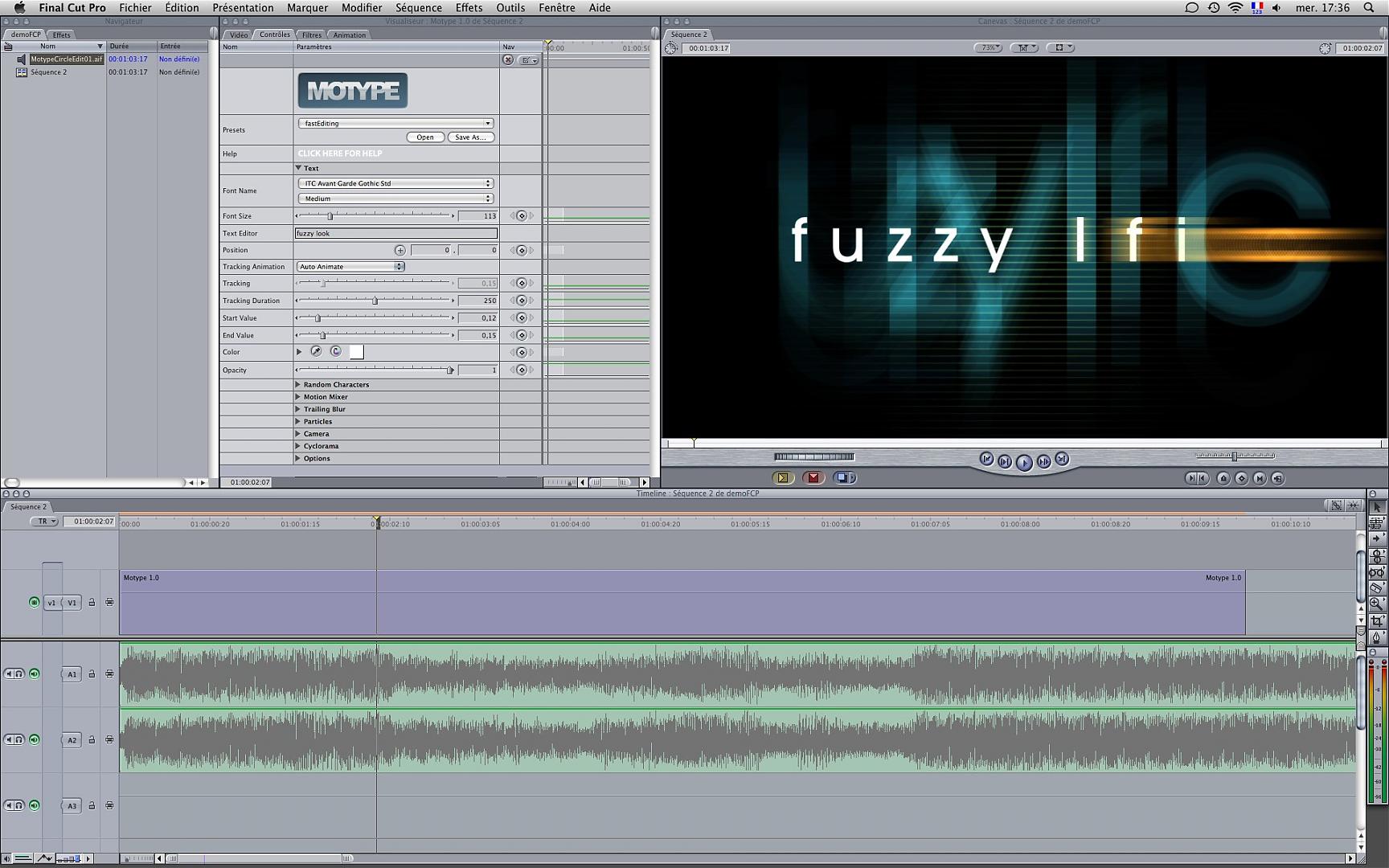Click the CLICK HERE FOR HELP link
The height and width of the screenshot is (868, 1389).
pos(340,154)
